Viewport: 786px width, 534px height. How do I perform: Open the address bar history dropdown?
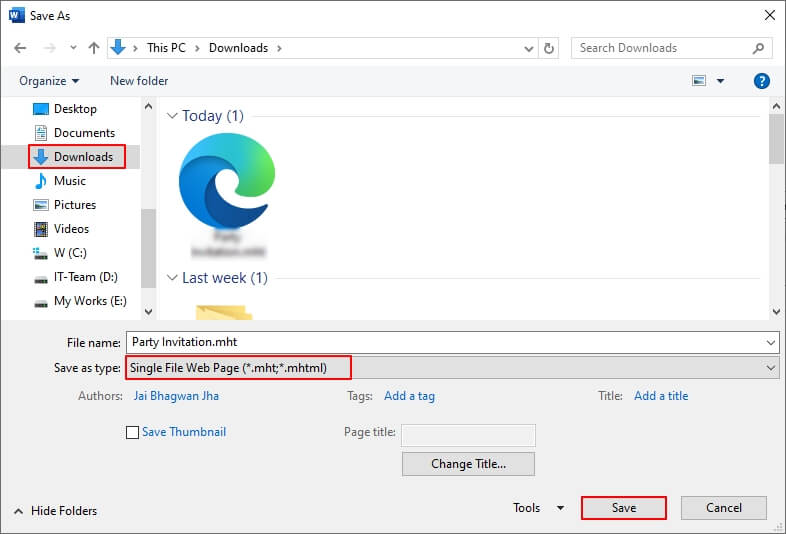click(528, 49)
